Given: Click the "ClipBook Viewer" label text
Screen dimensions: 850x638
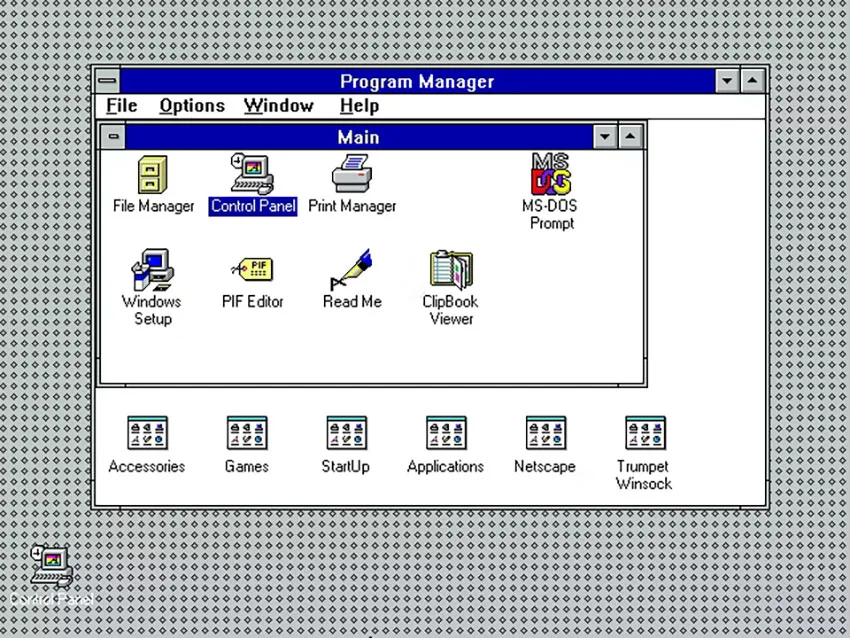Looking at the screenshot, I should pyautogui.click(x=450, y=310).
